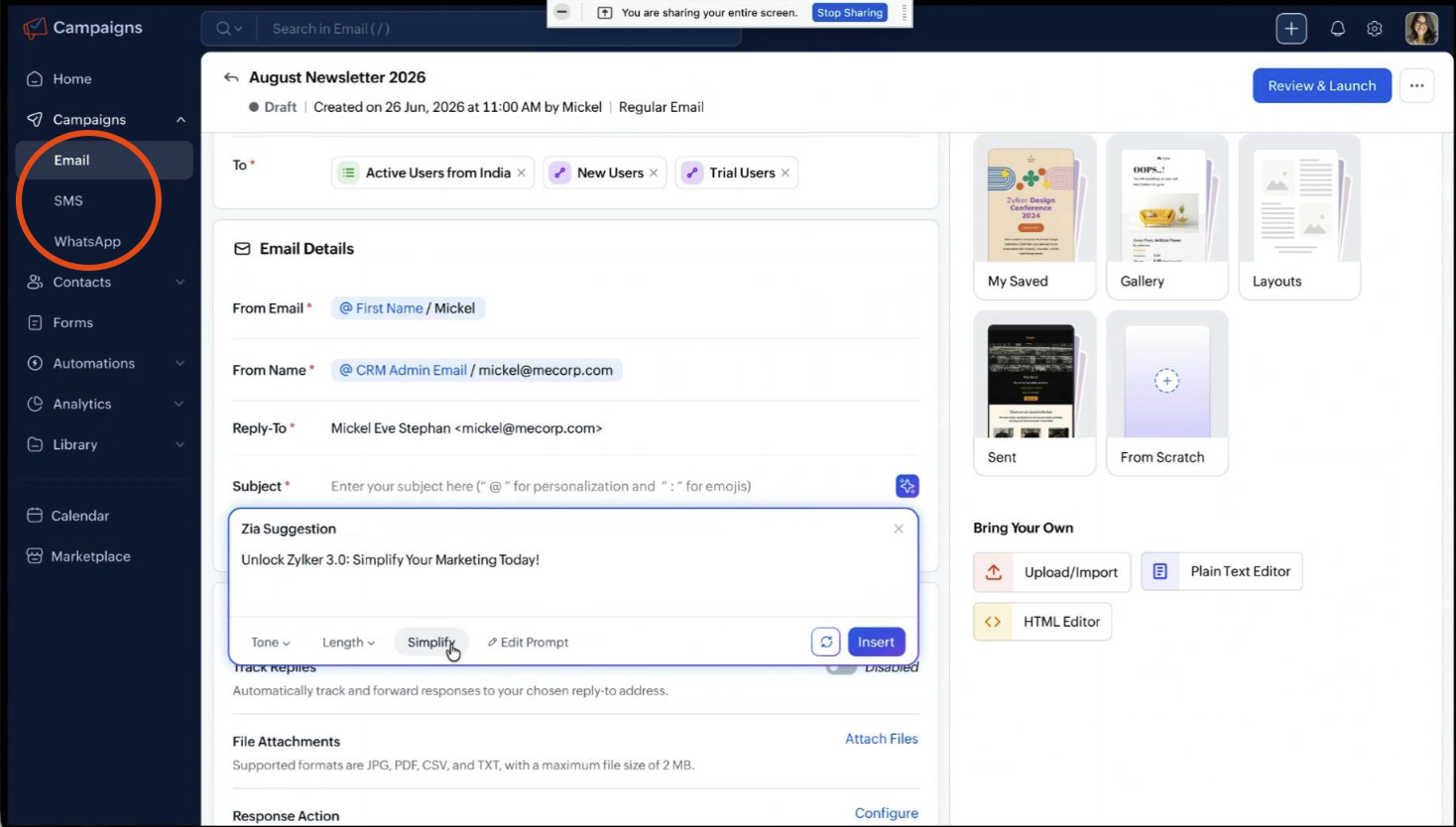Viewport: 1456px width, 827px height.
Task: Toggle the Track Replies switch
Action: (x=842, y=668)
